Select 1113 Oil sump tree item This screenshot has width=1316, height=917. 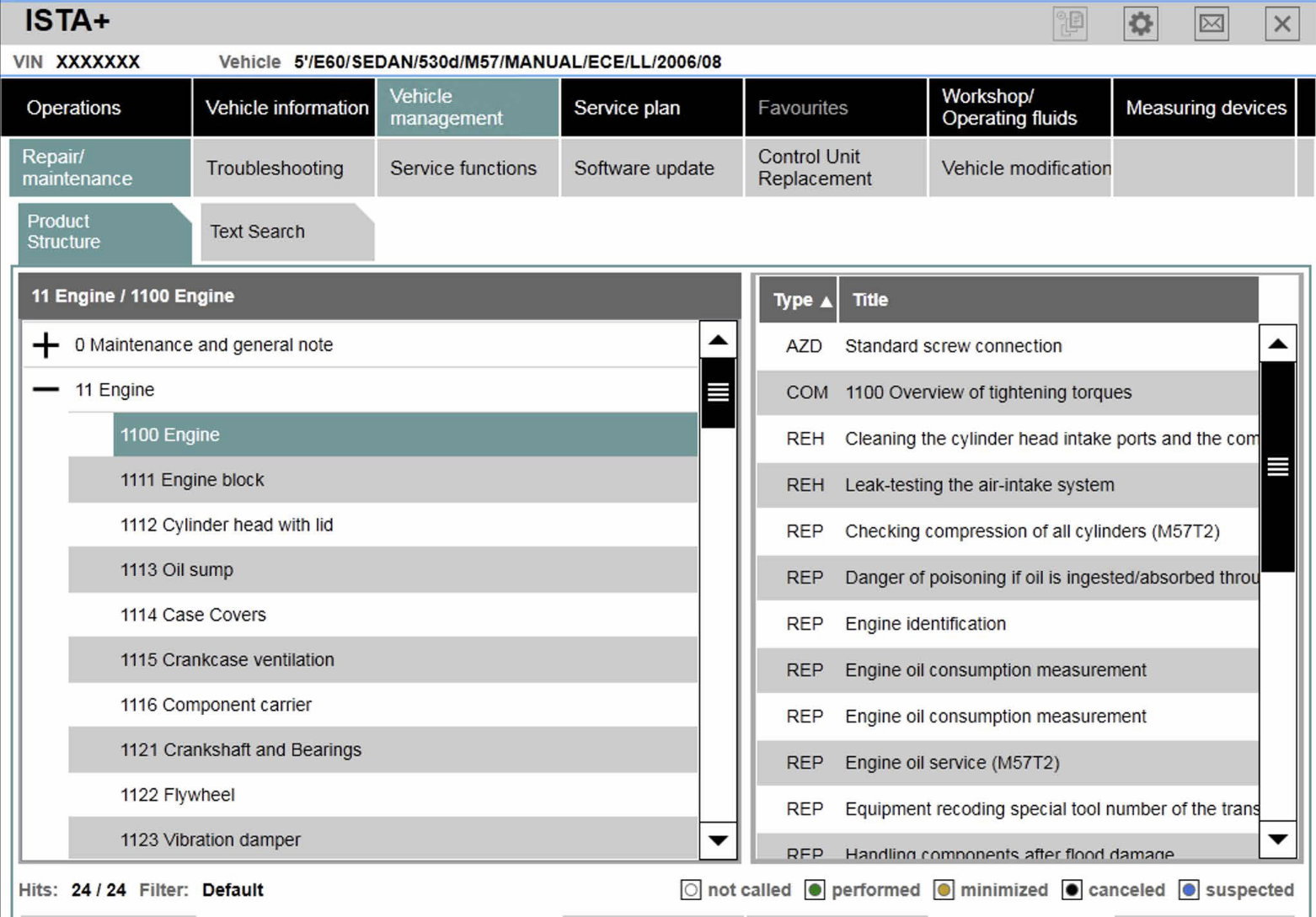382,570
